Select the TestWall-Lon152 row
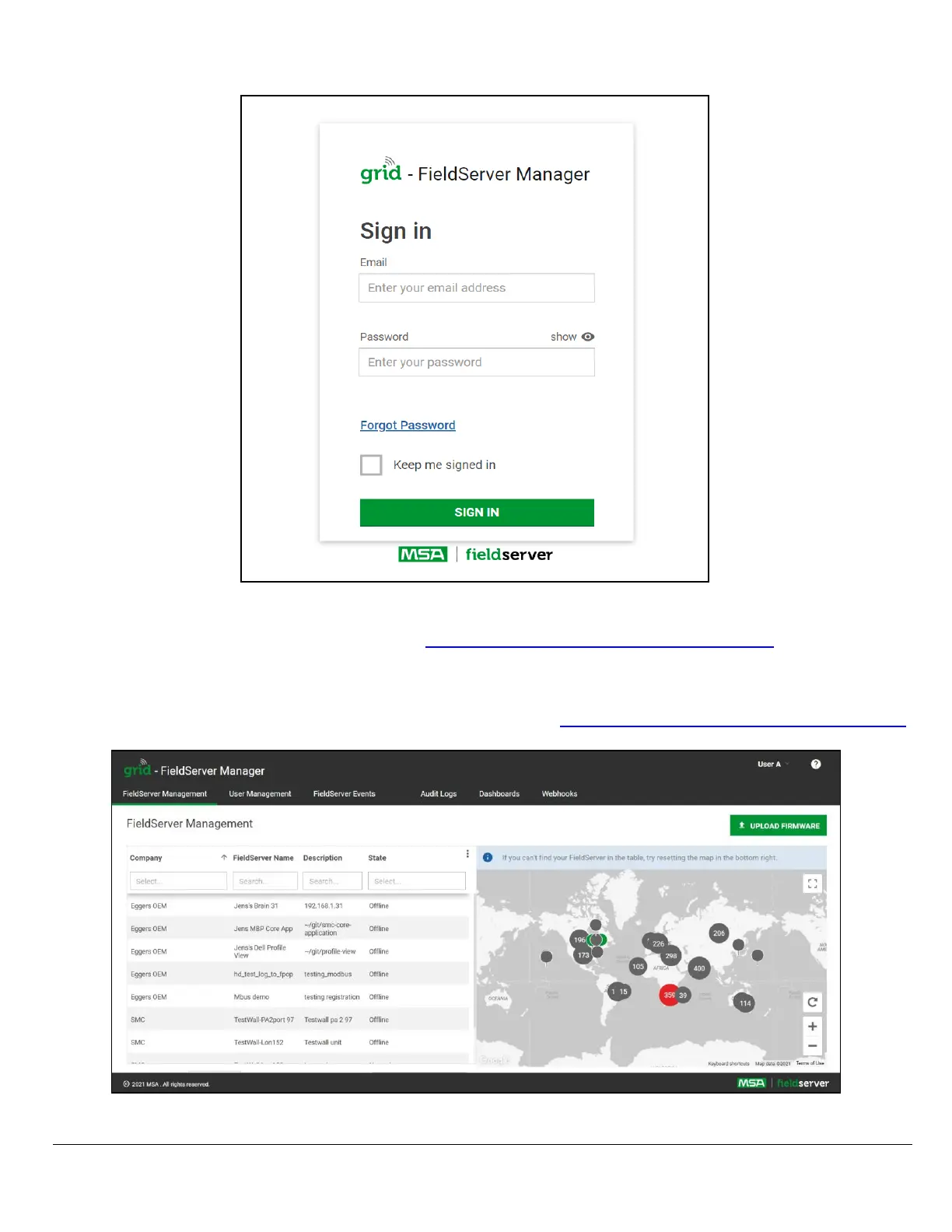The width and height of the screenshot is (952, 1232). coord(299,1042)
